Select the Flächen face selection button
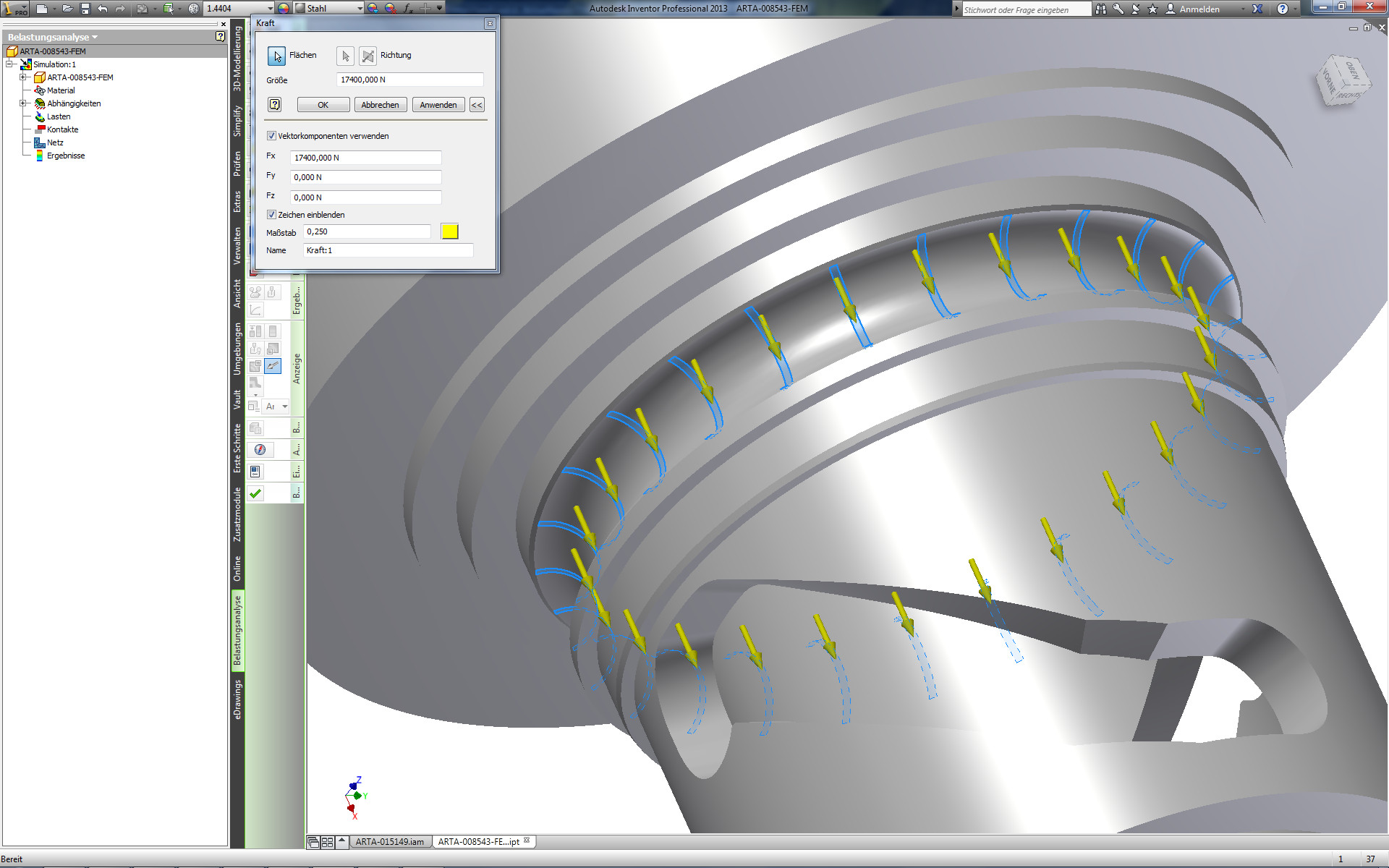The width and height of the screenshot is (1389, 868). 276,56
